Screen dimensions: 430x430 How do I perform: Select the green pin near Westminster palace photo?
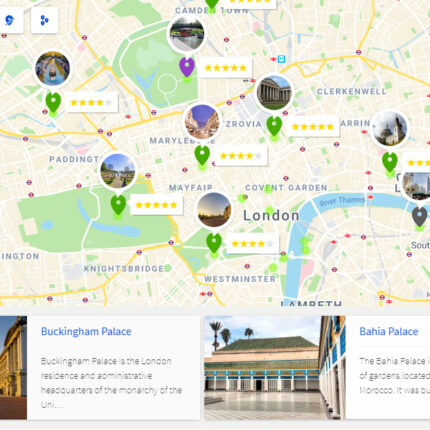click(x=214, y=243)
